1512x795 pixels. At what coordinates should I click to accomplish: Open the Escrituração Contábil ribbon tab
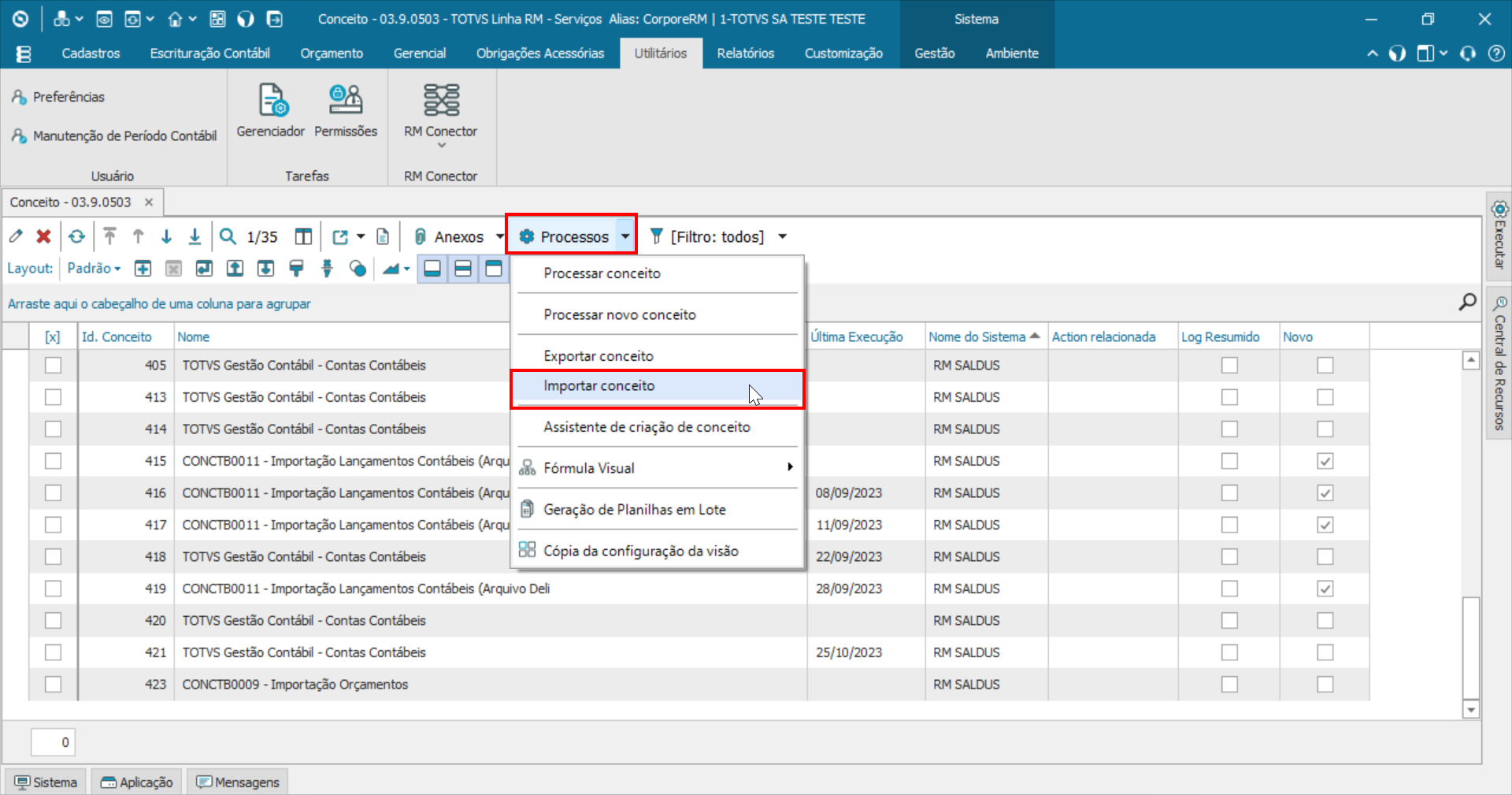coord(209,54)
